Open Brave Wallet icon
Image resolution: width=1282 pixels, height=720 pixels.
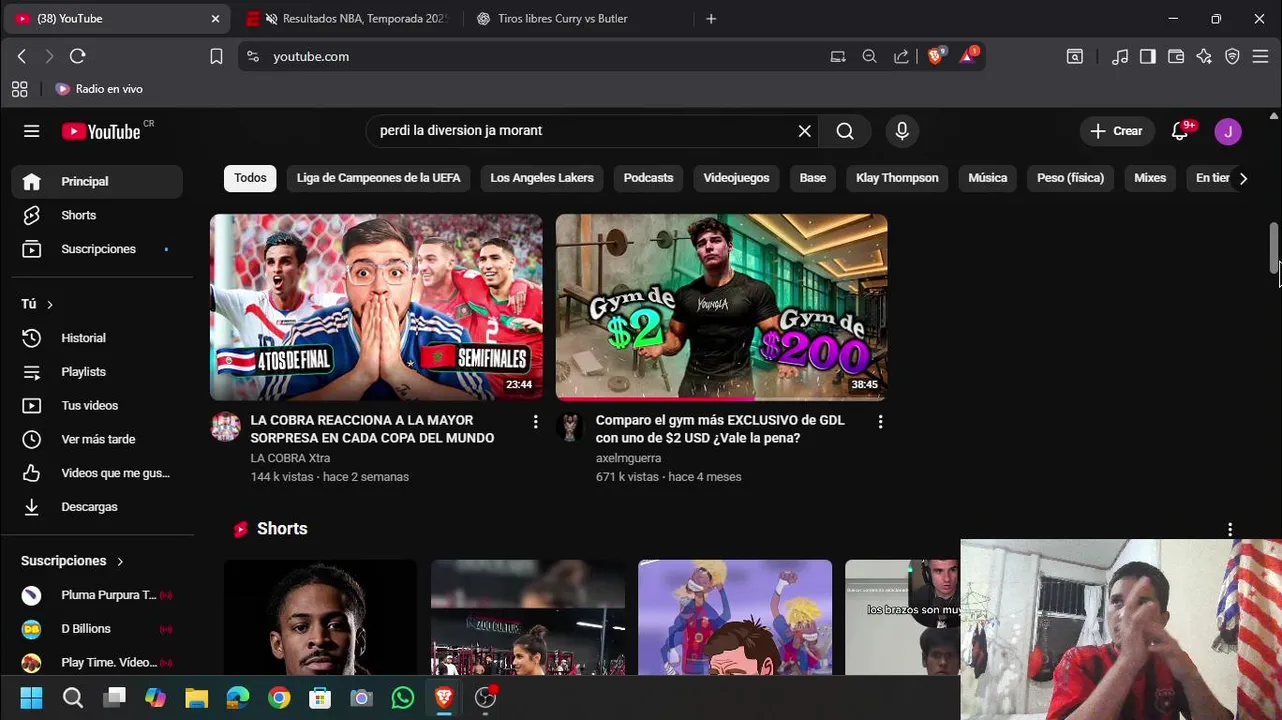(1176, 57)
